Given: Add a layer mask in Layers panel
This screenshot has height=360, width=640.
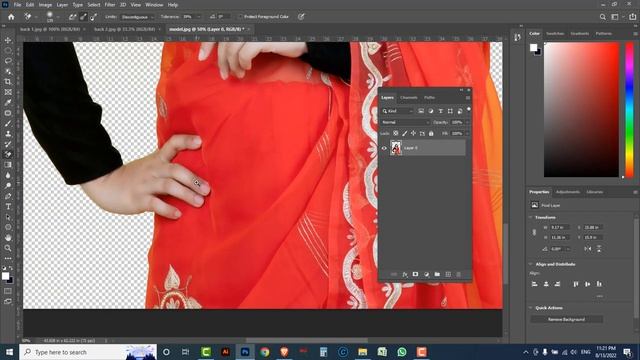Looking at the screenshot, I should coord(416,275).
